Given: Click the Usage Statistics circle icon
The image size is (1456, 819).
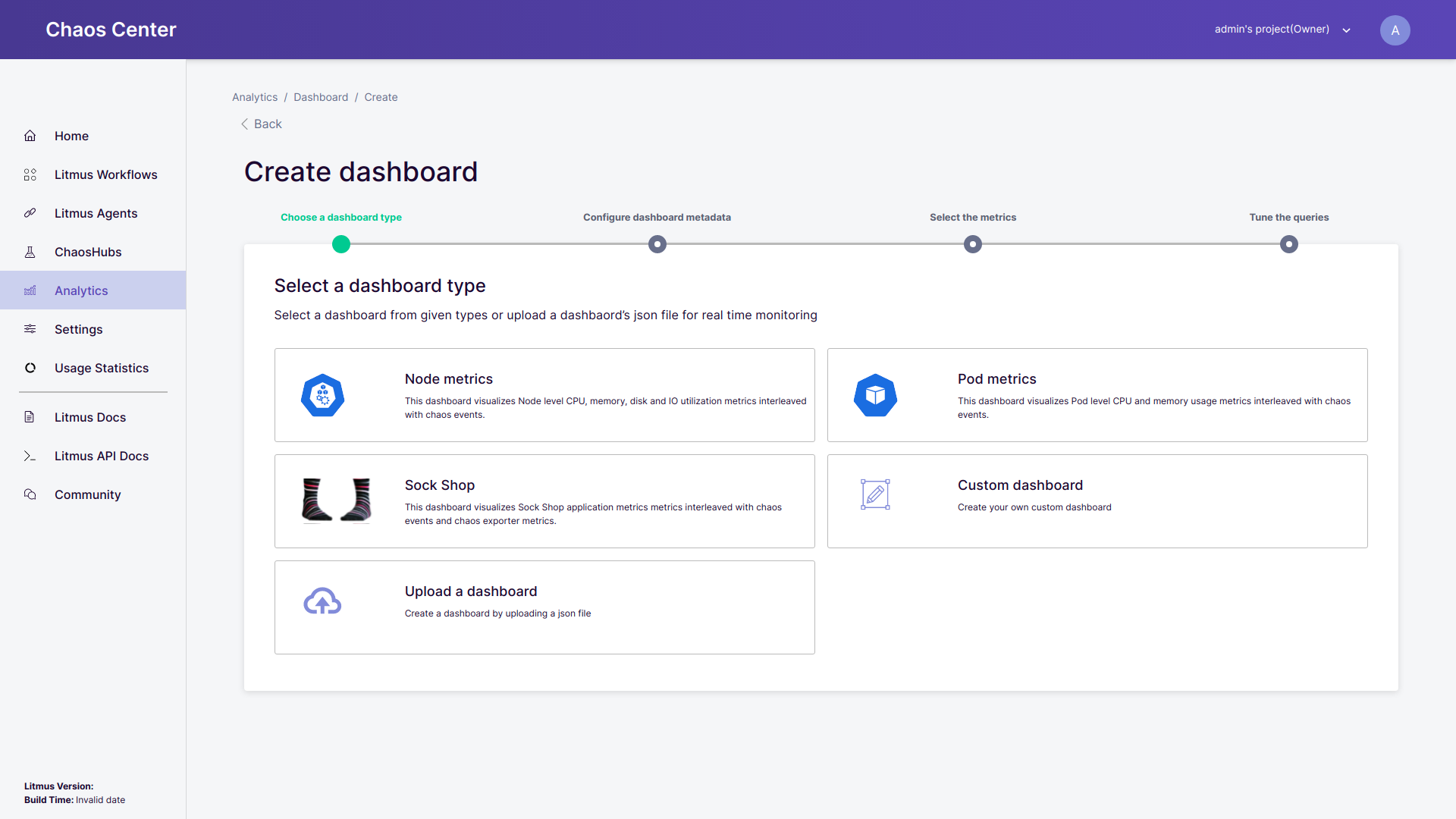Looking at the screenshot, I should click(x=30, y=368).
